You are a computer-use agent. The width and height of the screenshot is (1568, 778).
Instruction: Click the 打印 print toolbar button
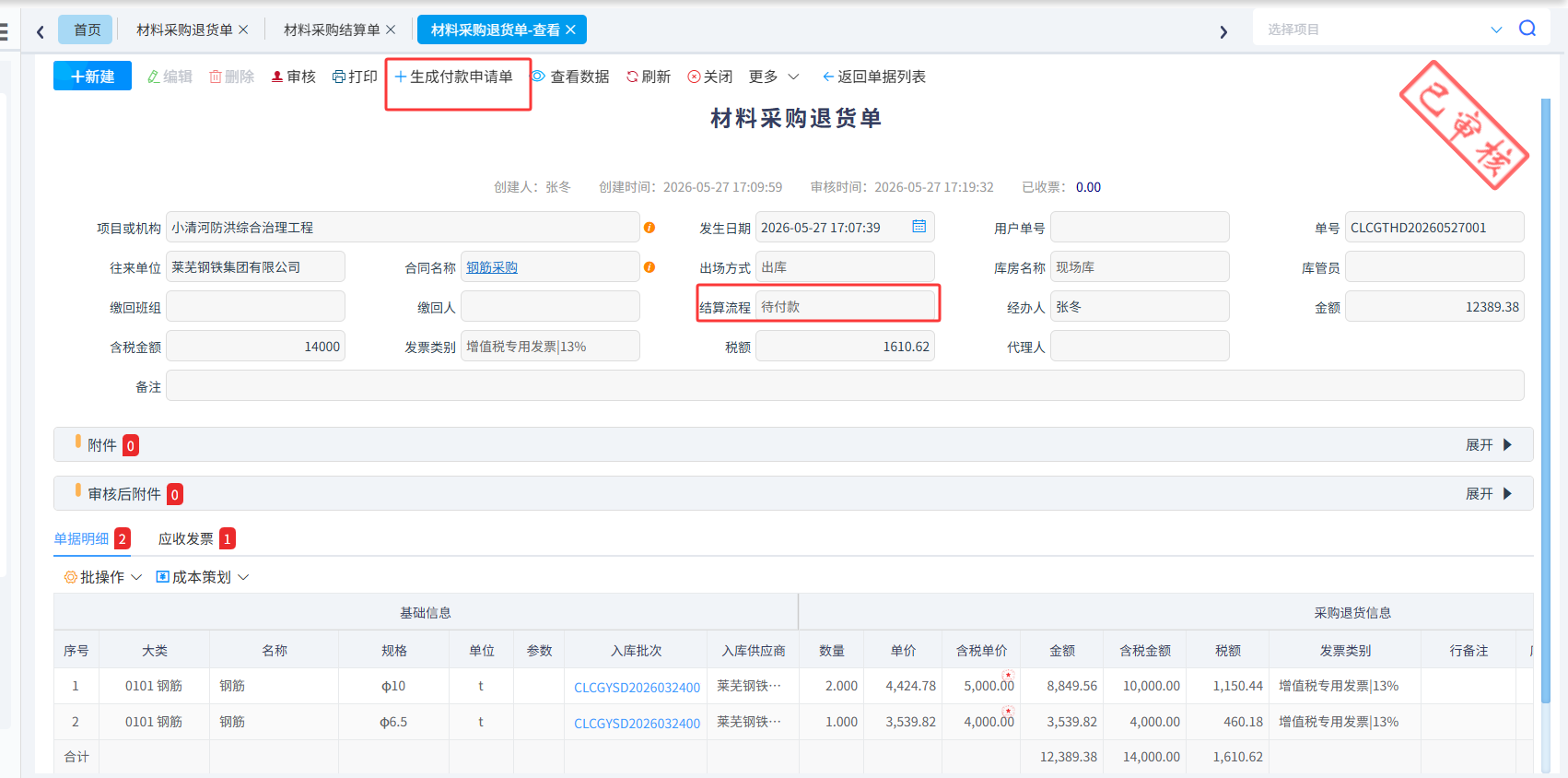pos(355,77)
